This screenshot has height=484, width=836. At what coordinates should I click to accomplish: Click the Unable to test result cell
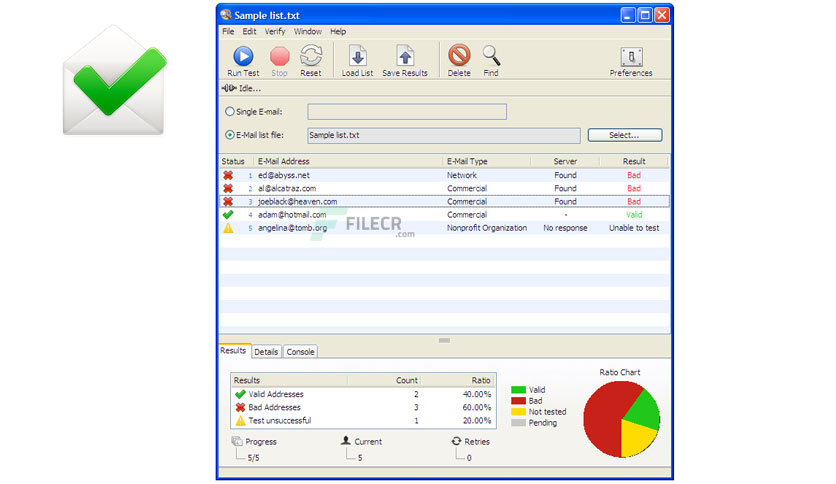[634, 228]
